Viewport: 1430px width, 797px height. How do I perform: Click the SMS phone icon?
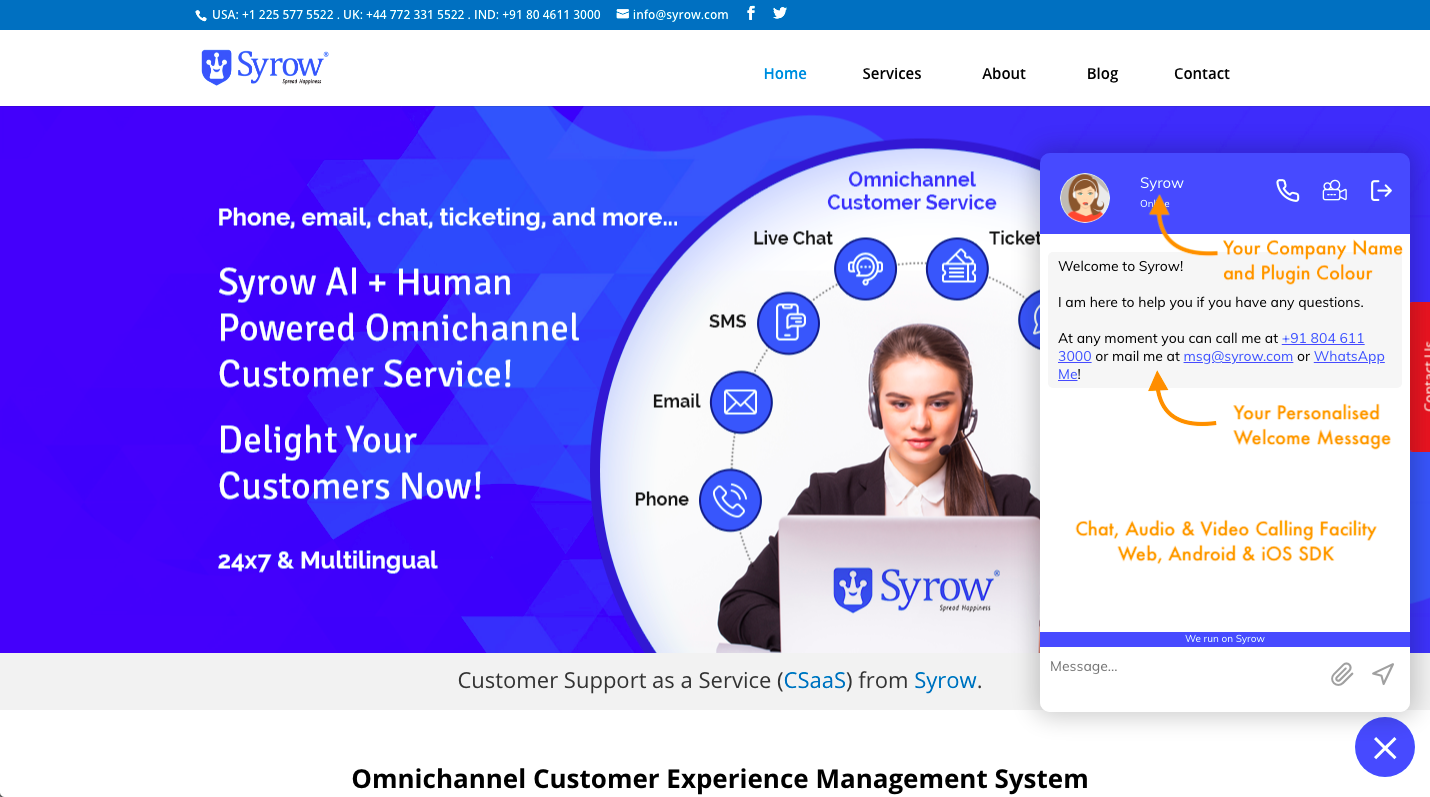click(x=788, y=323)
